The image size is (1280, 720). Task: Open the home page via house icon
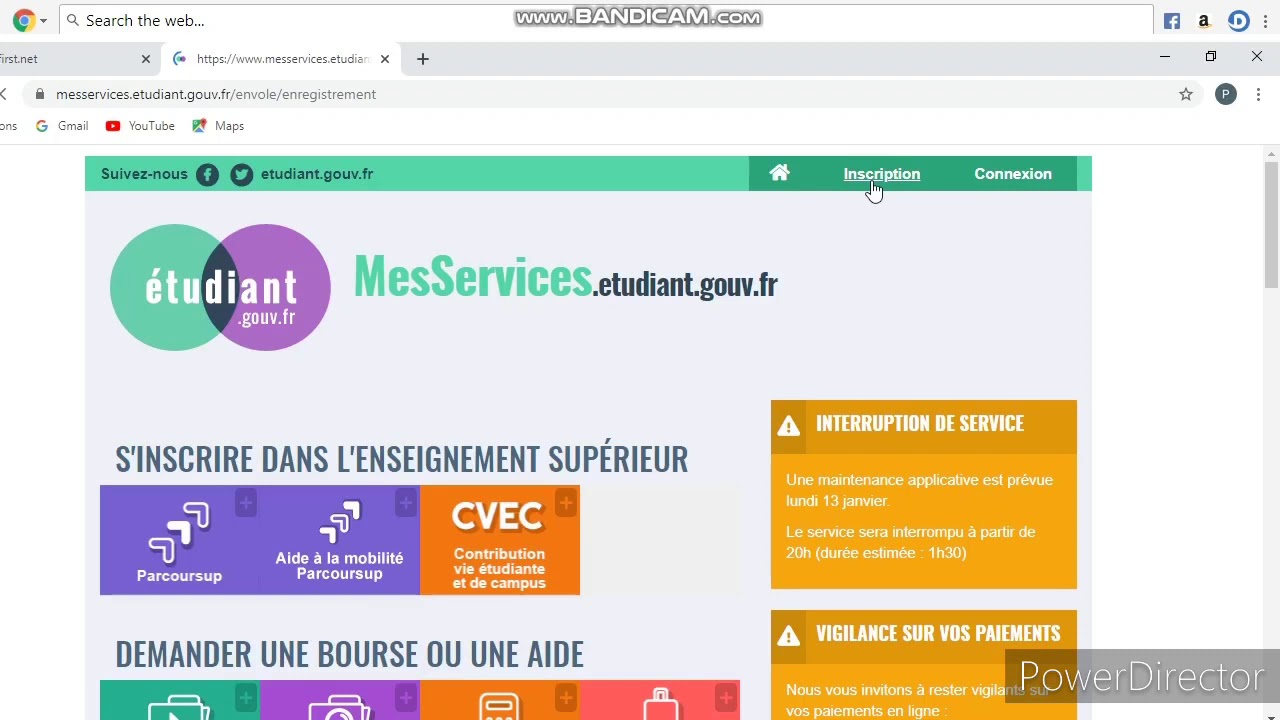tap(779, 173)
